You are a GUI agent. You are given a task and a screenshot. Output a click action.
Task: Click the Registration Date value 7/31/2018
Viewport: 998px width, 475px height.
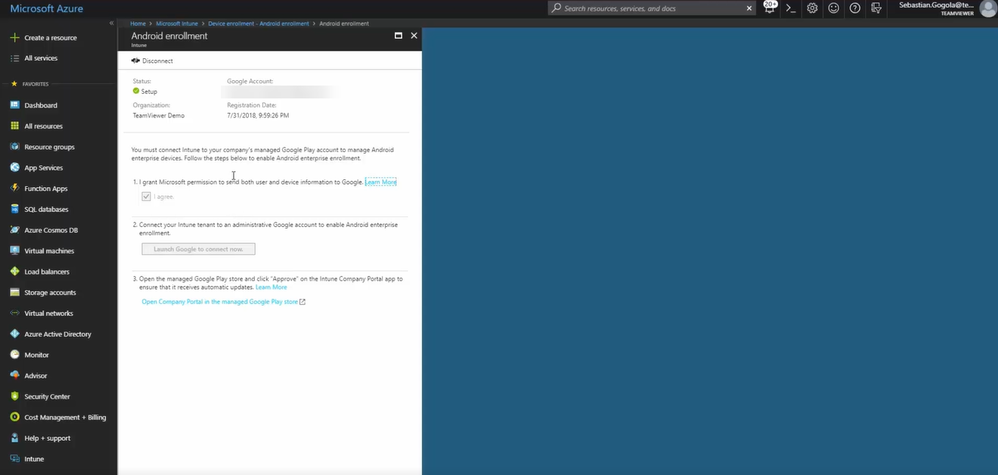[258, 116]
